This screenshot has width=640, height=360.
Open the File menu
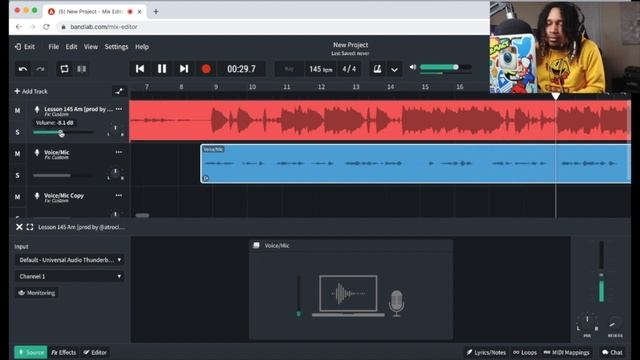53,47
